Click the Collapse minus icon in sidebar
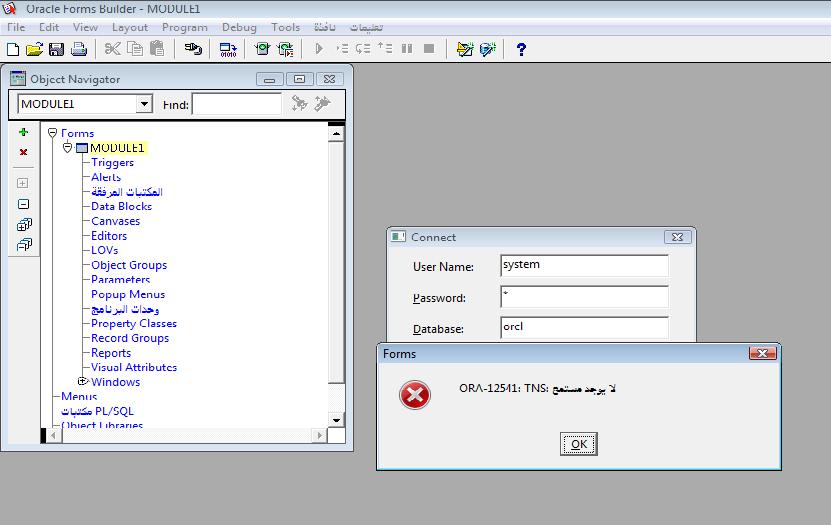The width and height of the screenshot is (831, 525). (24, 204)
